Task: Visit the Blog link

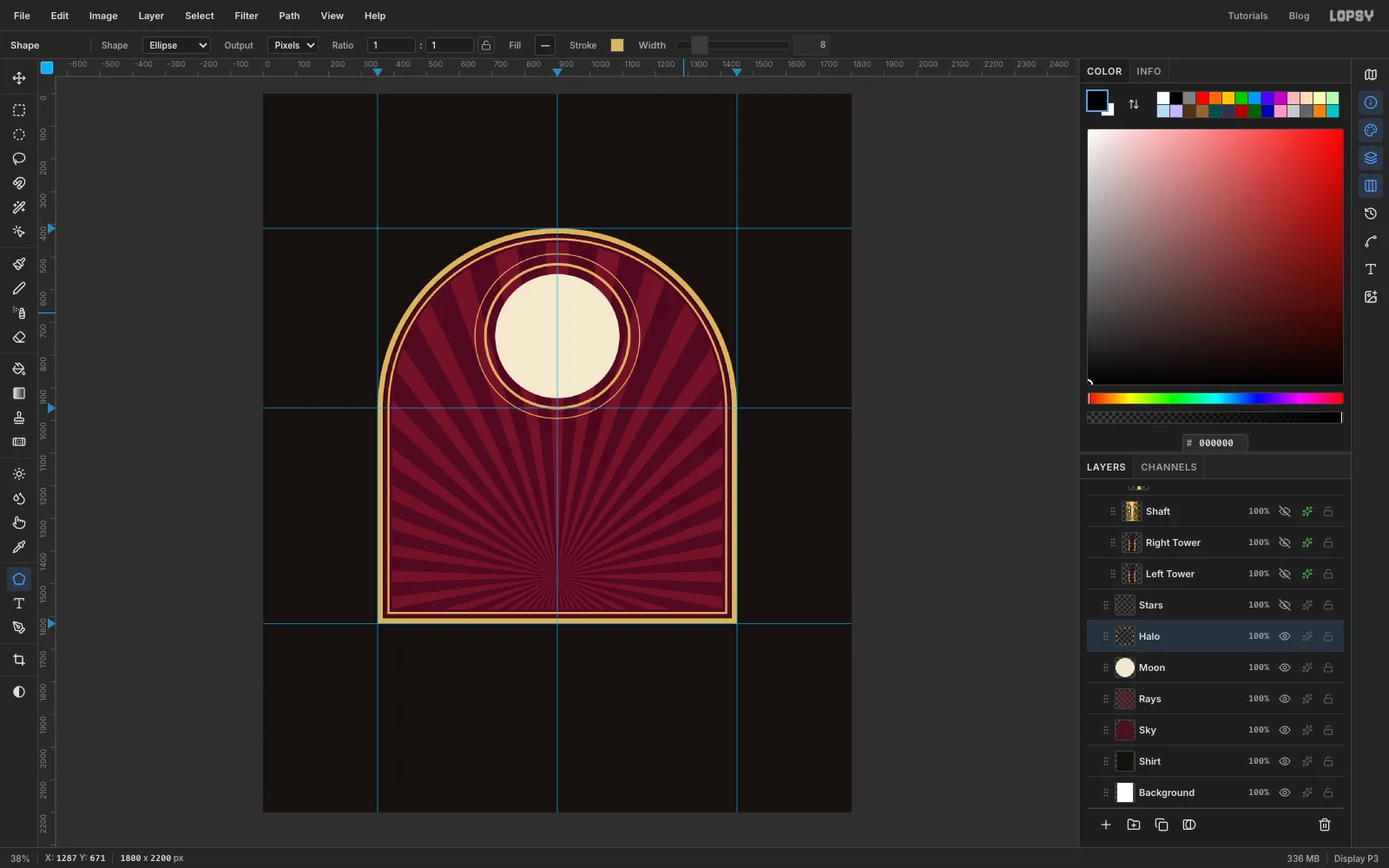Action: click(x=1299, y=16)
